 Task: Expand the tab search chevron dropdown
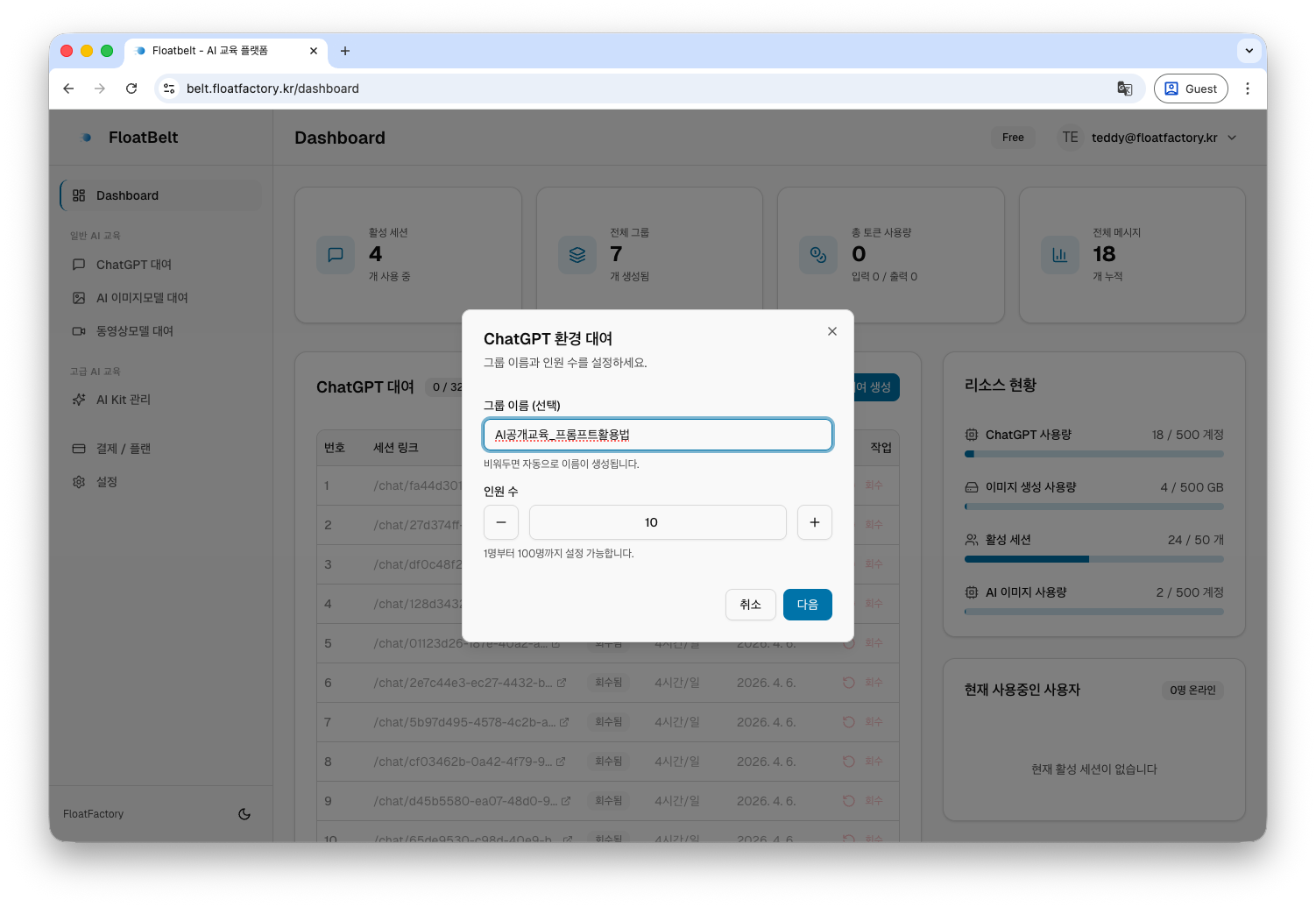click(1249, 51)
